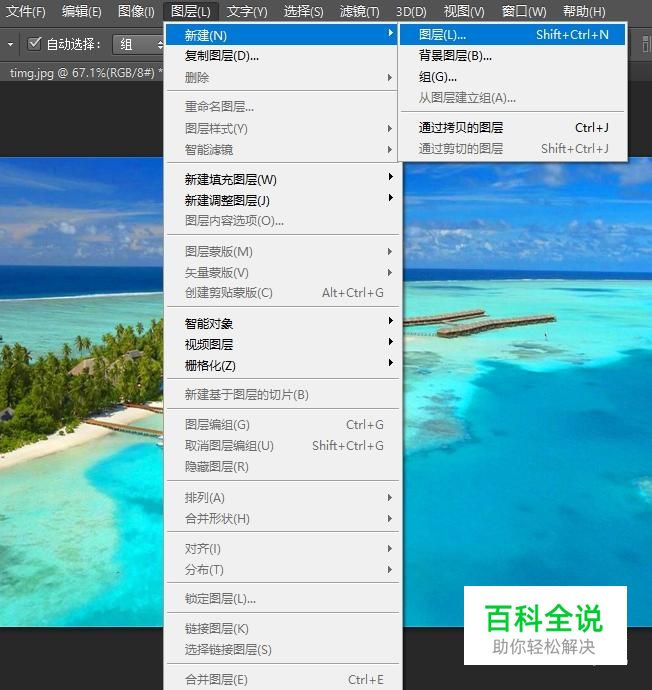
Task: Open the 文字(Y) menu
Action: click(247, 11)
